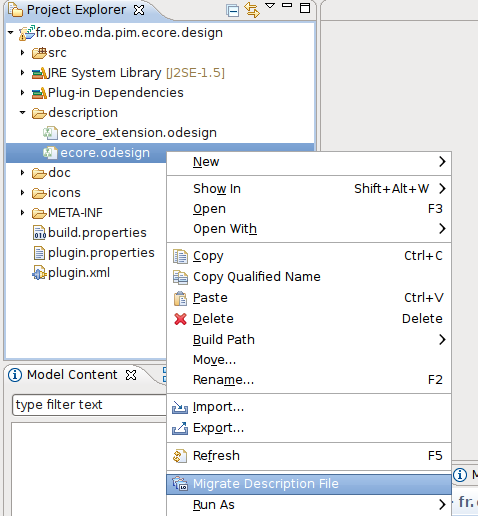Screen dimensions: 478x516
Task: Click Refresh icon in context menu
Action: coord(180,456)
